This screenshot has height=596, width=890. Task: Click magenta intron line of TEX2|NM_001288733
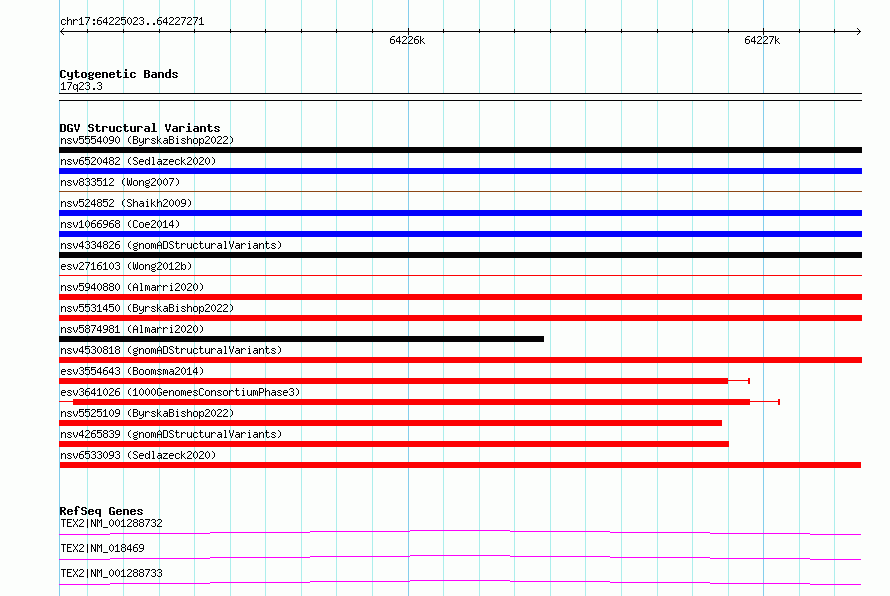[x=460, y=582]
